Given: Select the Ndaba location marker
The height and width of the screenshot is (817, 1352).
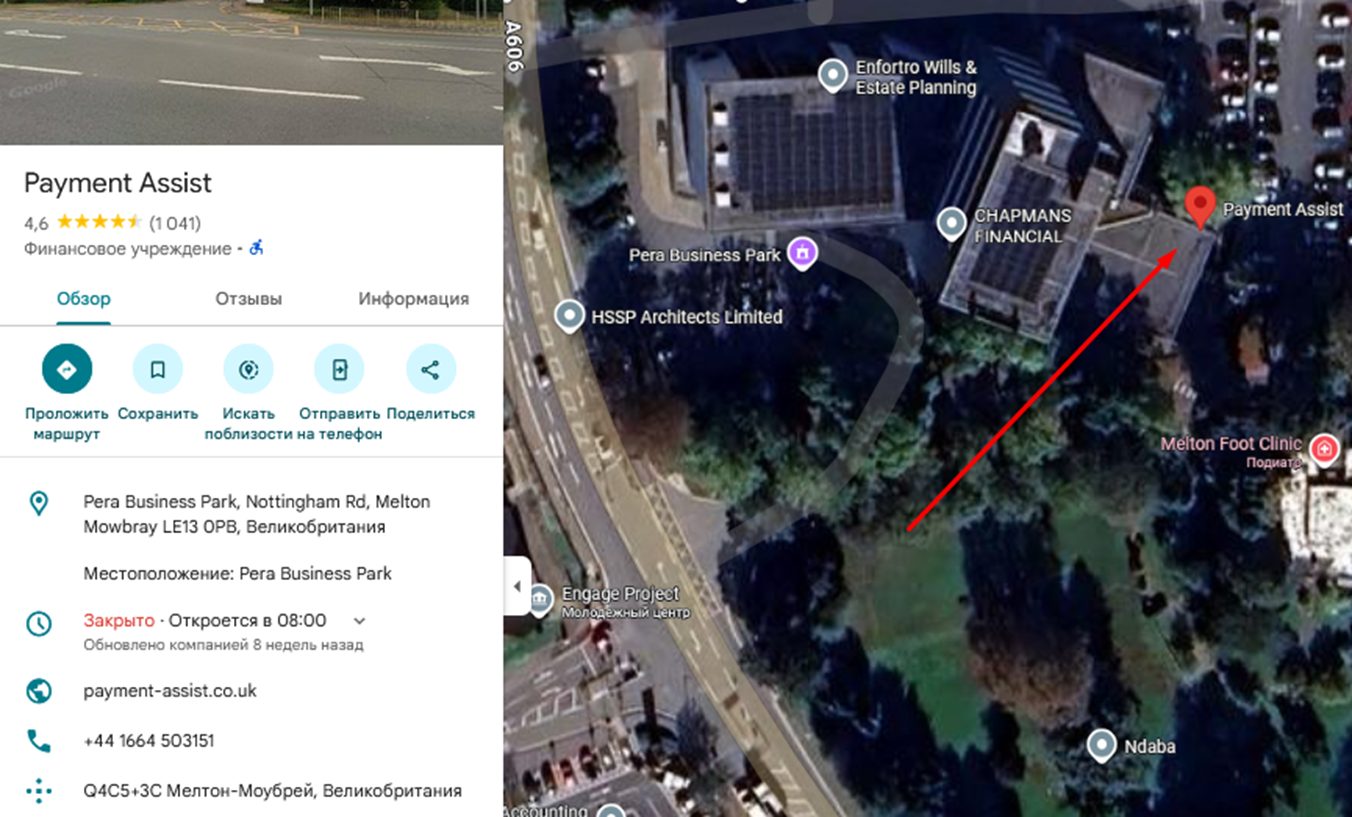Looking at the screenshot, I should (x=1102, y=746).
